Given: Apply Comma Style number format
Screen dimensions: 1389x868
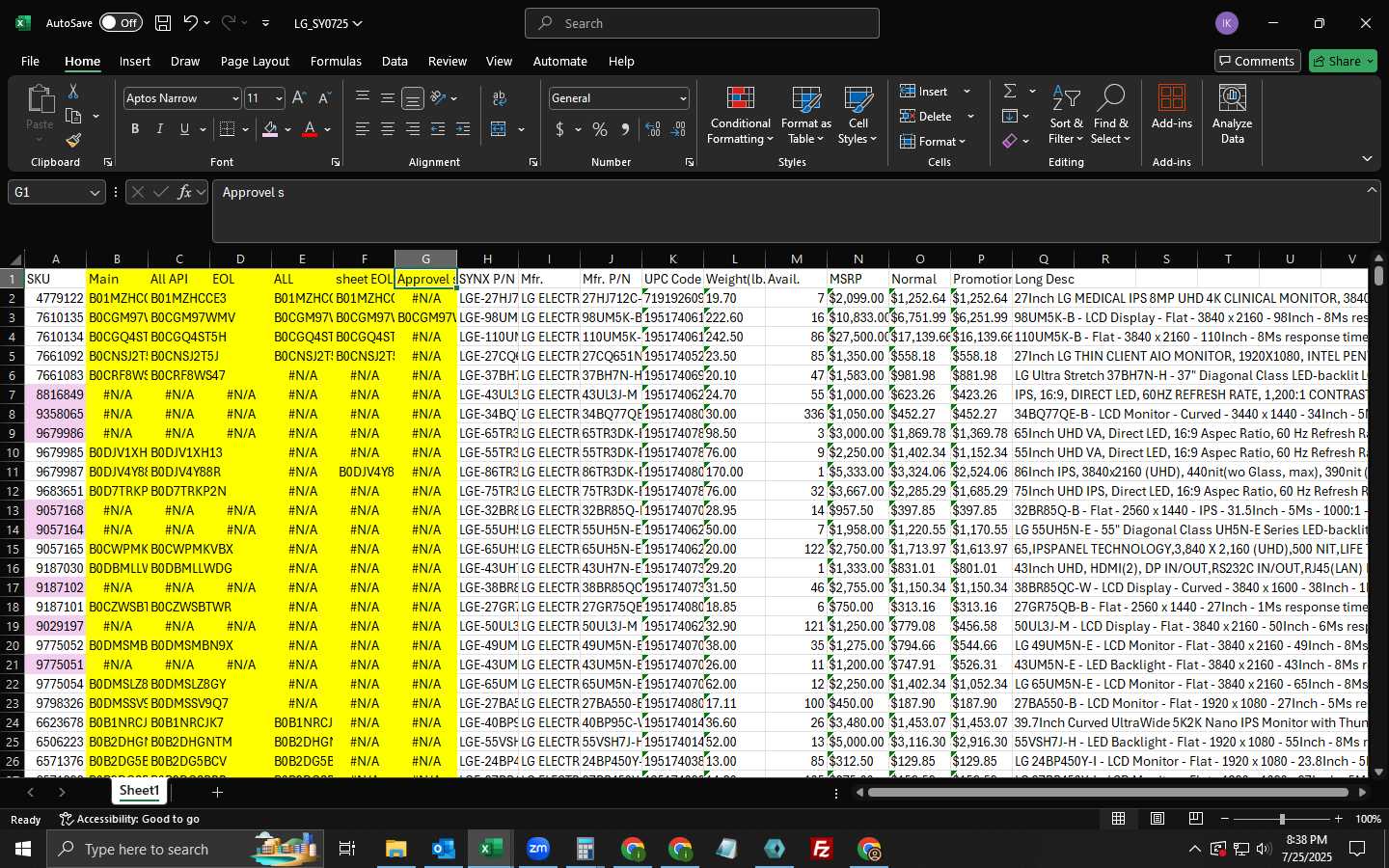Looking at the screenshot, I should tap(625, 129).
